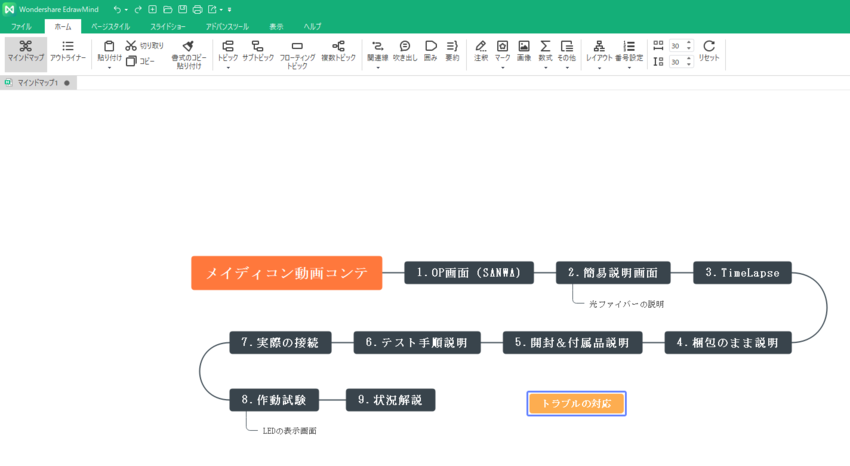850x466 pixels.
Task: Open the File menu tab
Action: tap(21, 26)
